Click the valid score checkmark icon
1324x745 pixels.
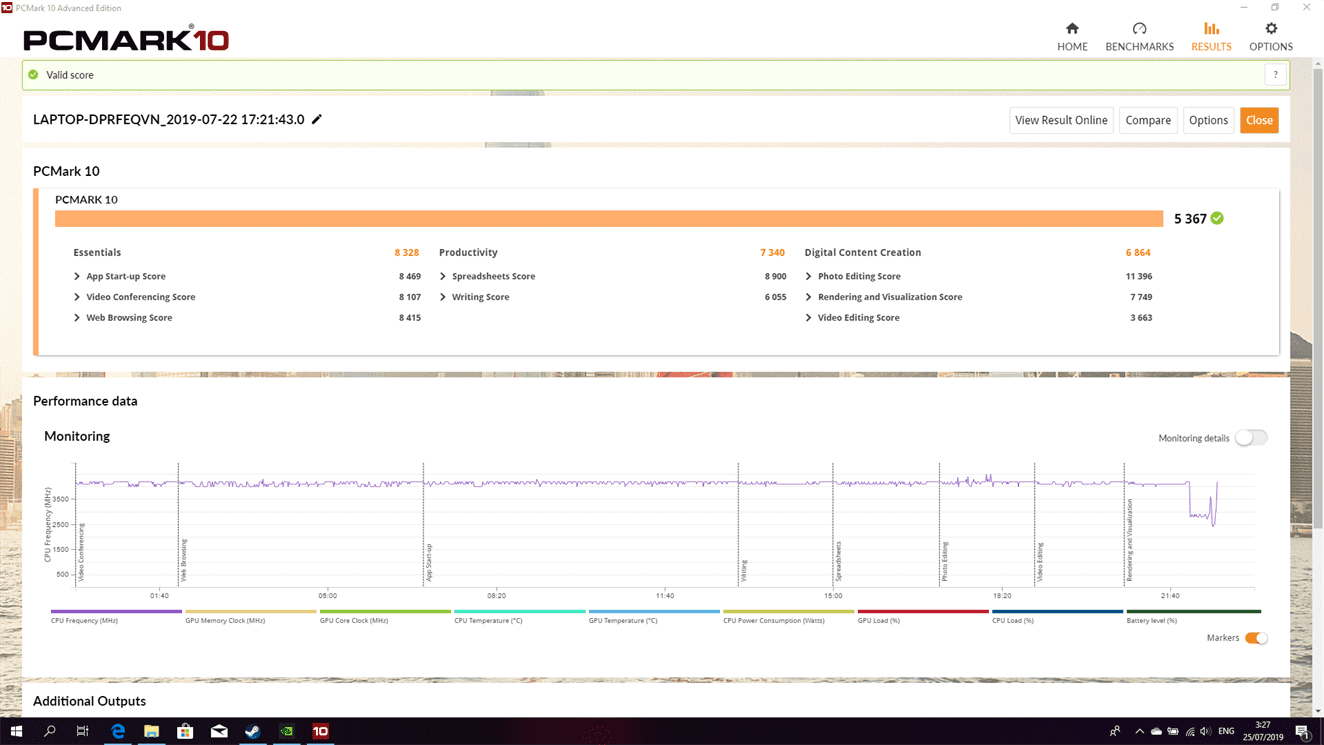click(33, 75)
